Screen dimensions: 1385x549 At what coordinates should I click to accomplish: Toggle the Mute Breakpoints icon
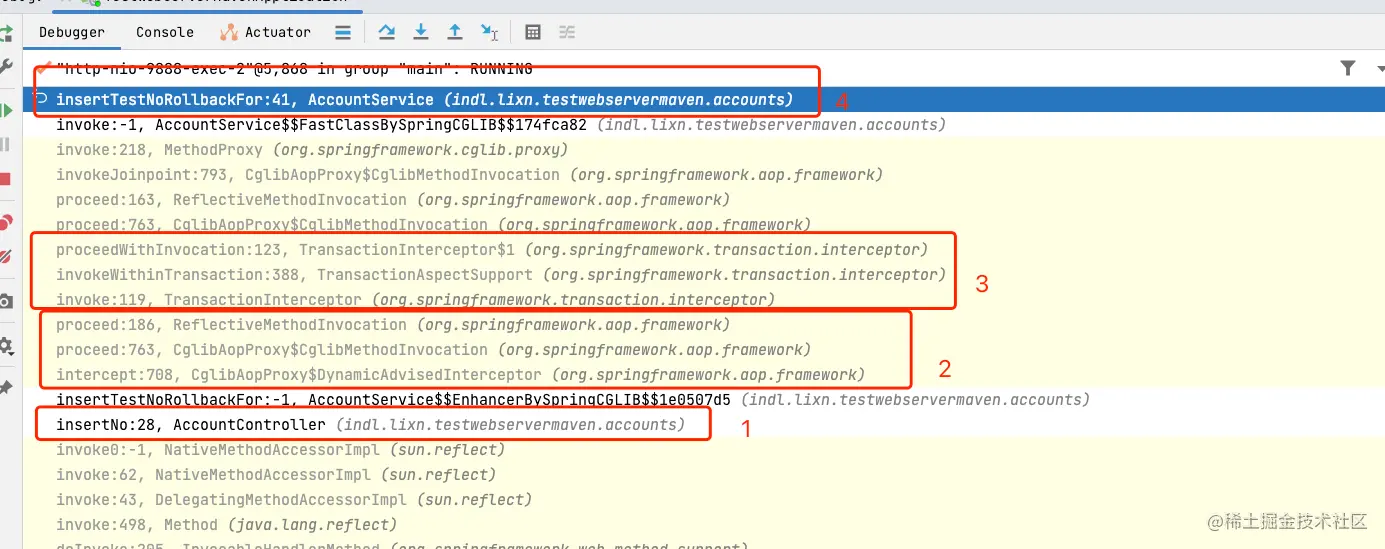[5, 257]
